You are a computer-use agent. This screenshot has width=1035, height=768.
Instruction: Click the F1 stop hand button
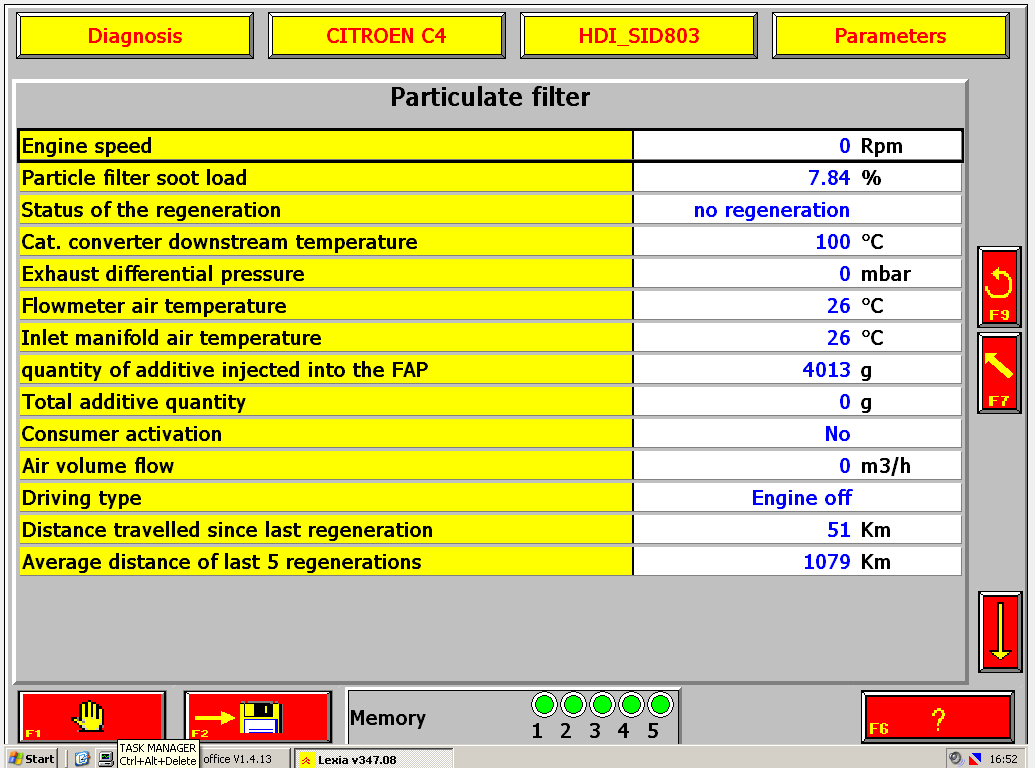[92, 717]
